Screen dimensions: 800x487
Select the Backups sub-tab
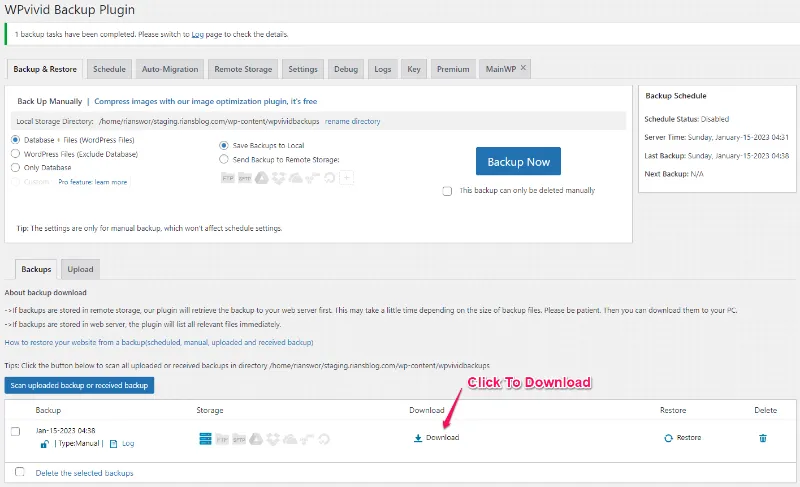(36, 269)
